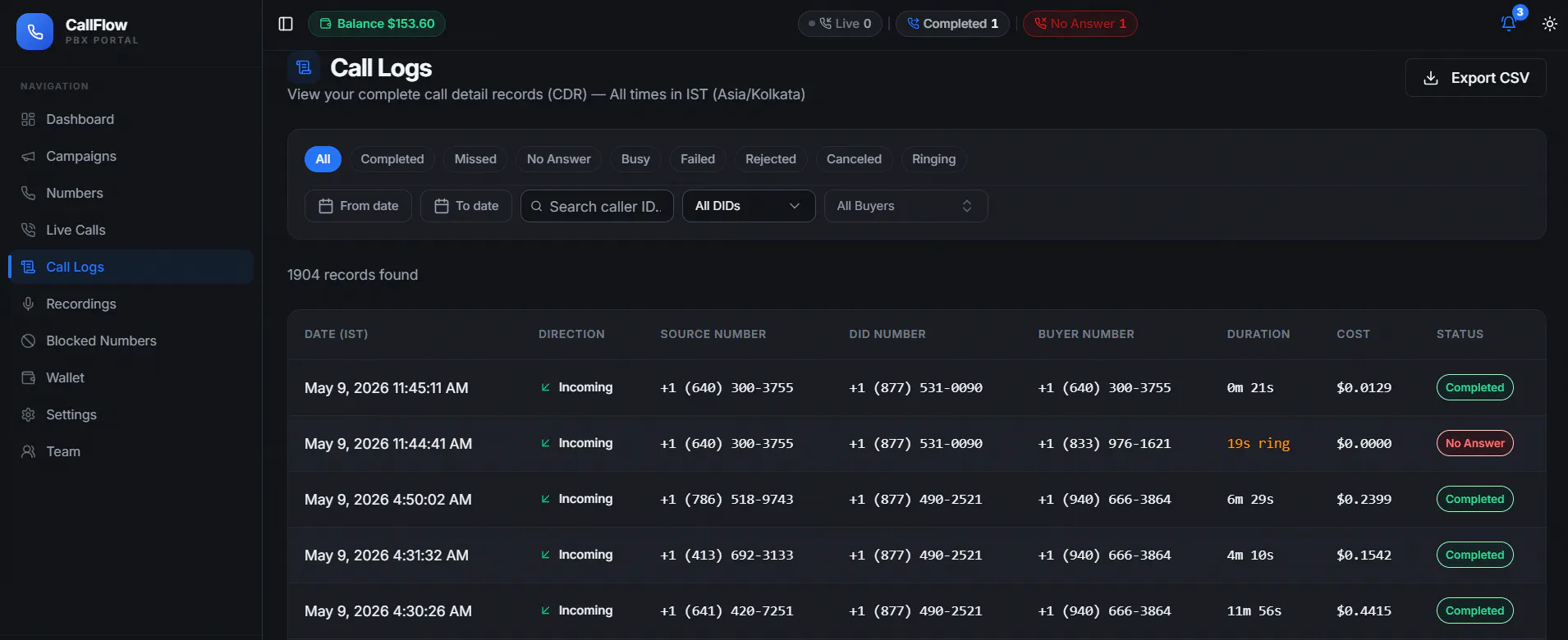Image resolution: width=1568 pixels, height=640 pixels.
Task: Click the Recordings microphone icon
Action: 28,304
